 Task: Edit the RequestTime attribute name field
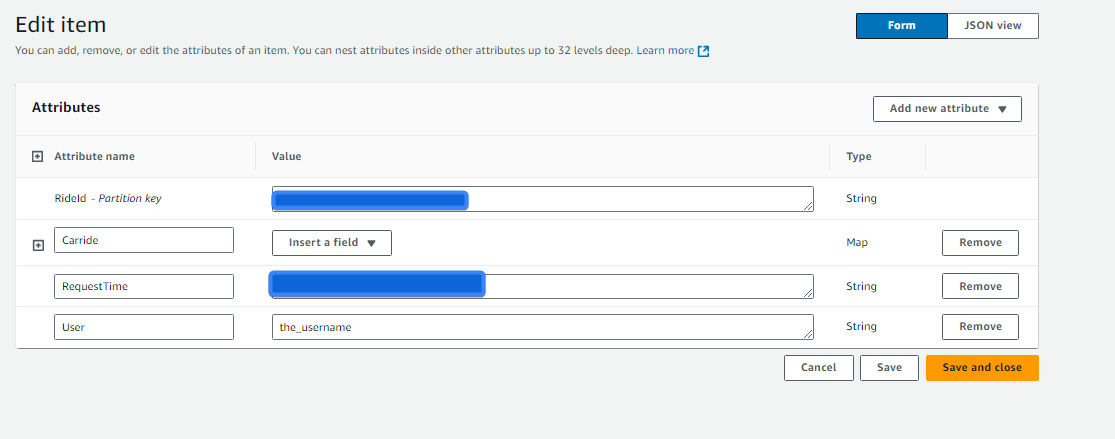tap(144, 286)
